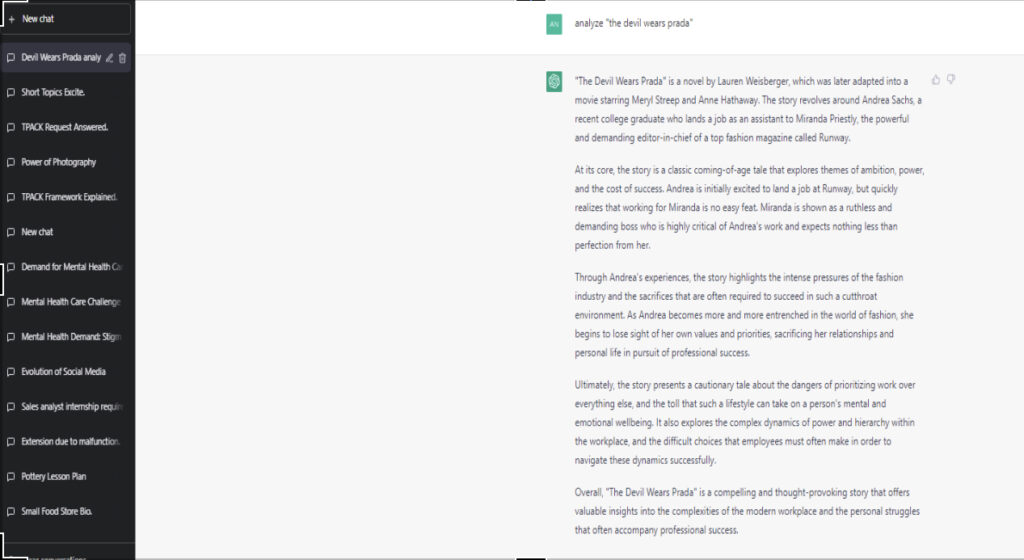Open the Power of Photography chat

(66, 162)
